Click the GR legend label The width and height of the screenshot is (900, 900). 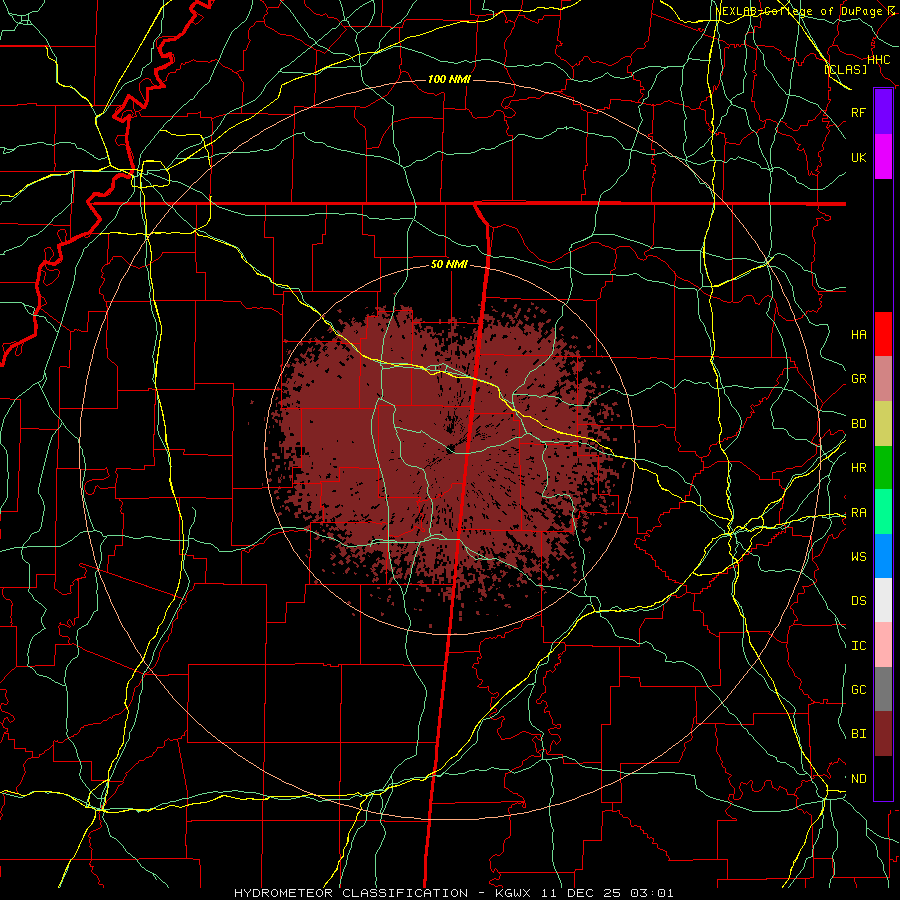(x=858, y=379)
